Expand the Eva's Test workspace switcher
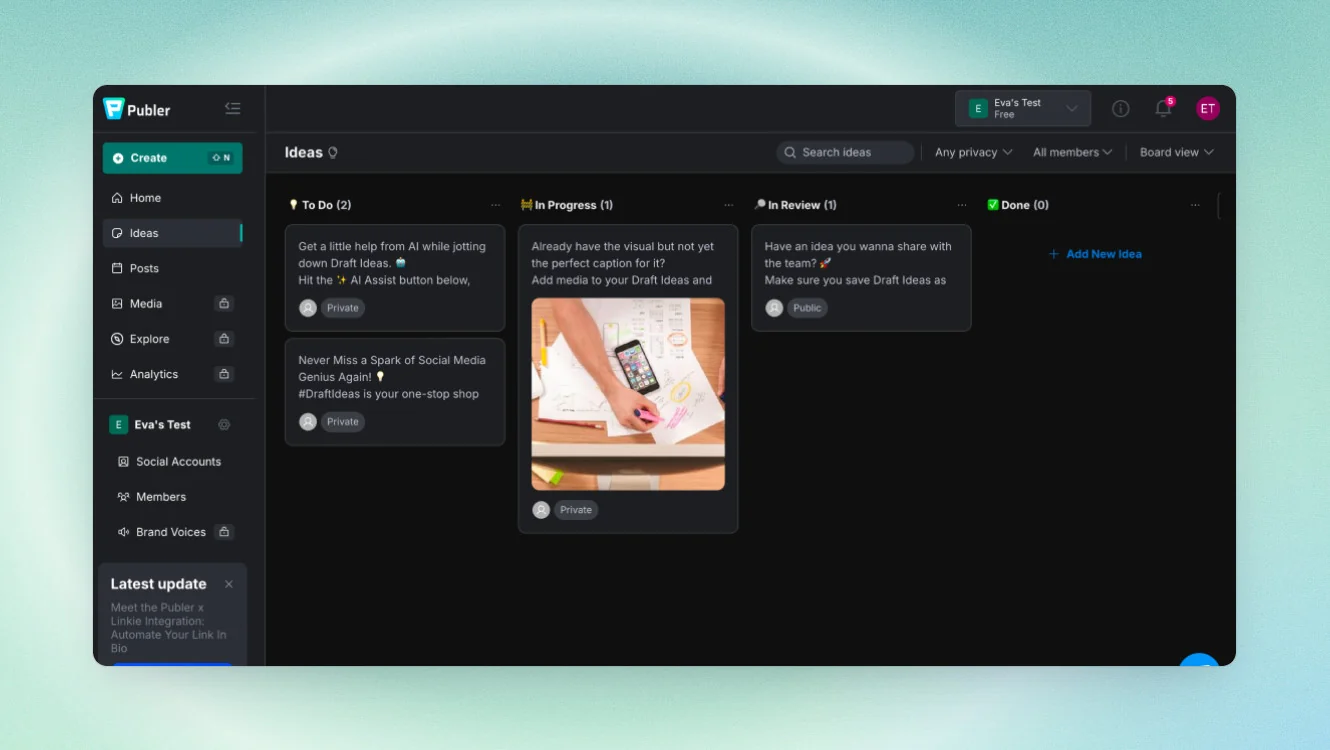This screenshot has height=750, width=1330. [1023, 109]
